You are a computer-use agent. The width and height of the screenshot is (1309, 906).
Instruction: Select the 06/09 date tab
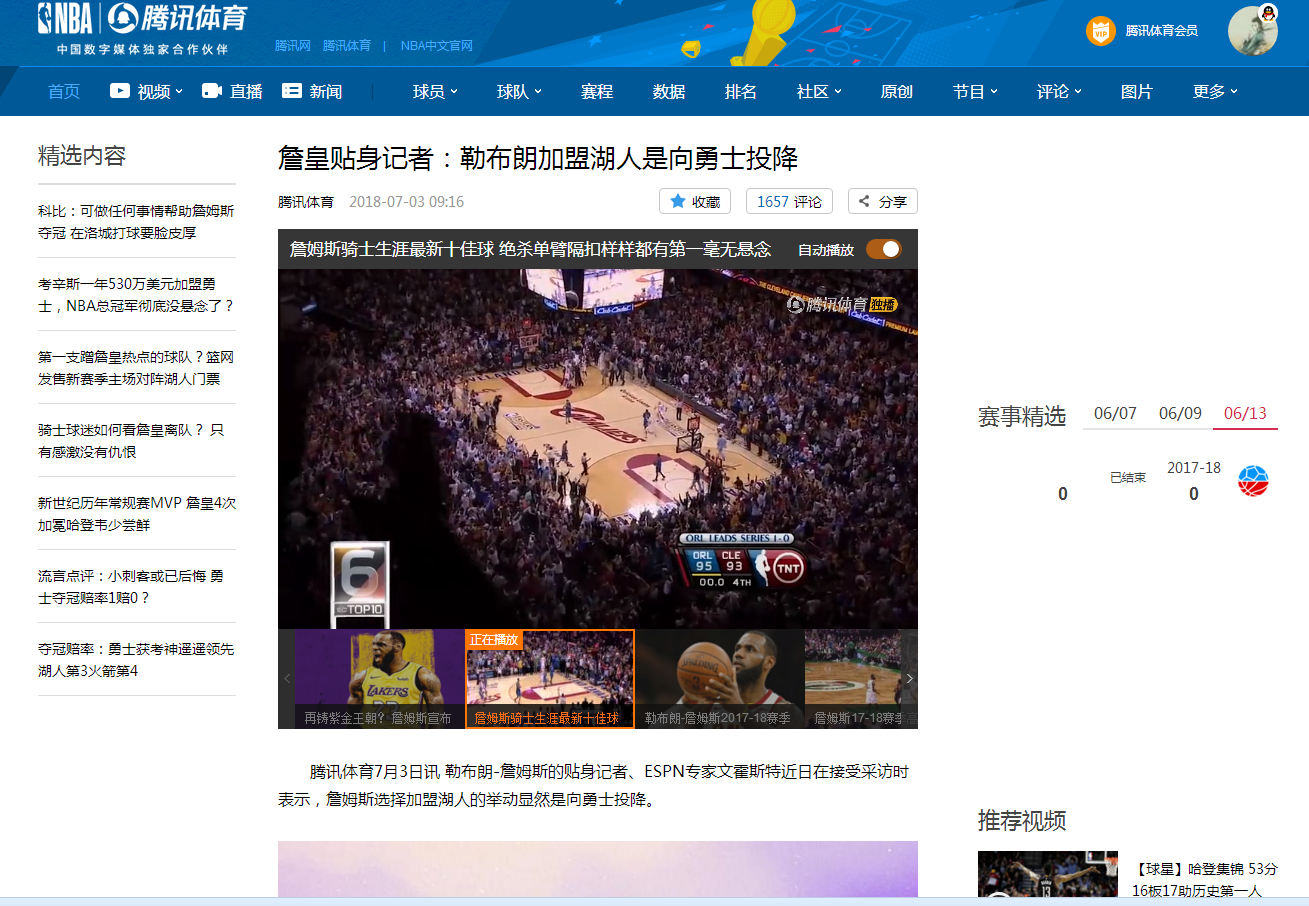pos(1180,413)
